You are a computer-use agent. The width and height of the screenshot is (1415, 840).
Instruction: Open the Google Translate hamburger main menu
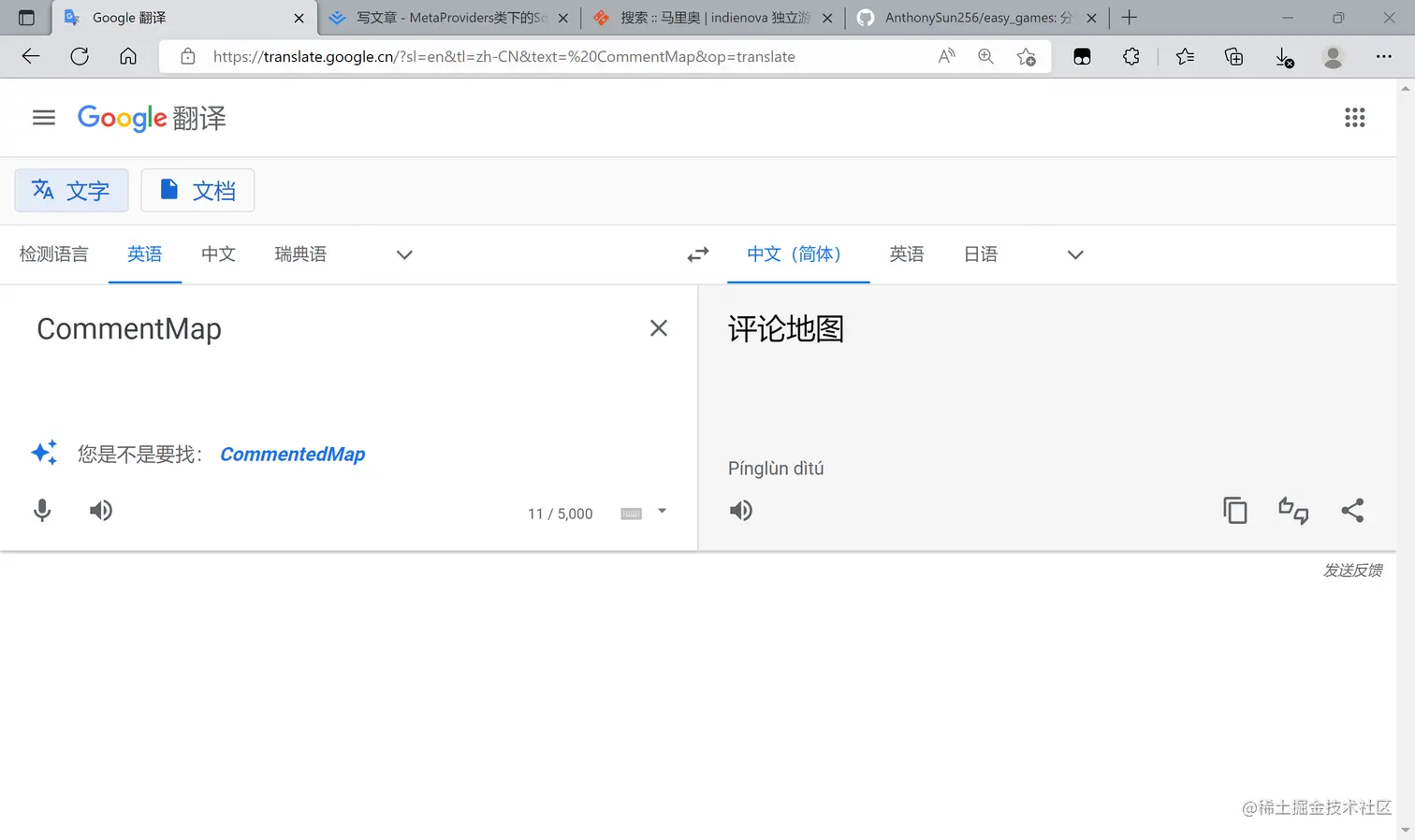44,118
